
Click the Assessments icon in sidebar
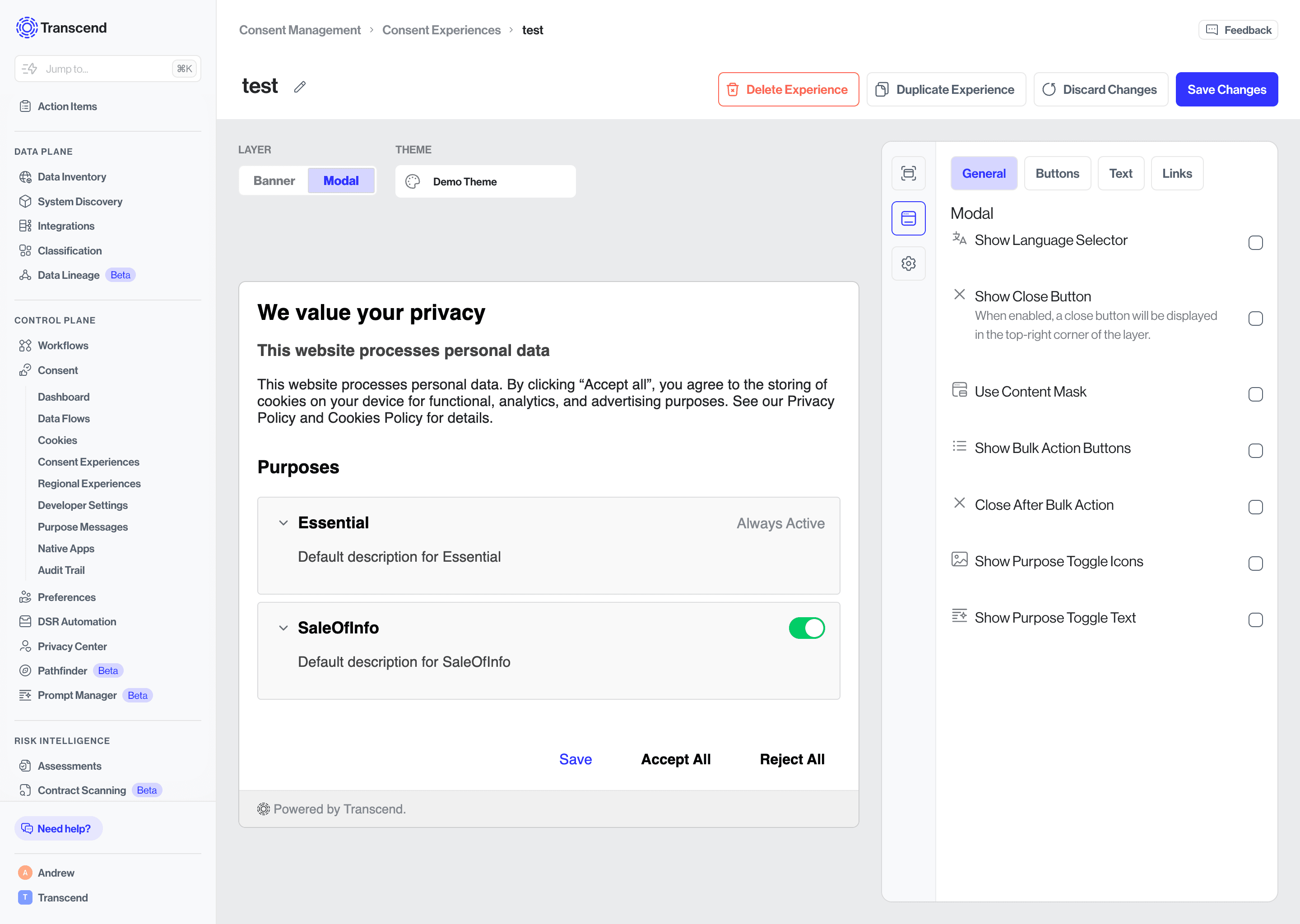pos(25,766)
